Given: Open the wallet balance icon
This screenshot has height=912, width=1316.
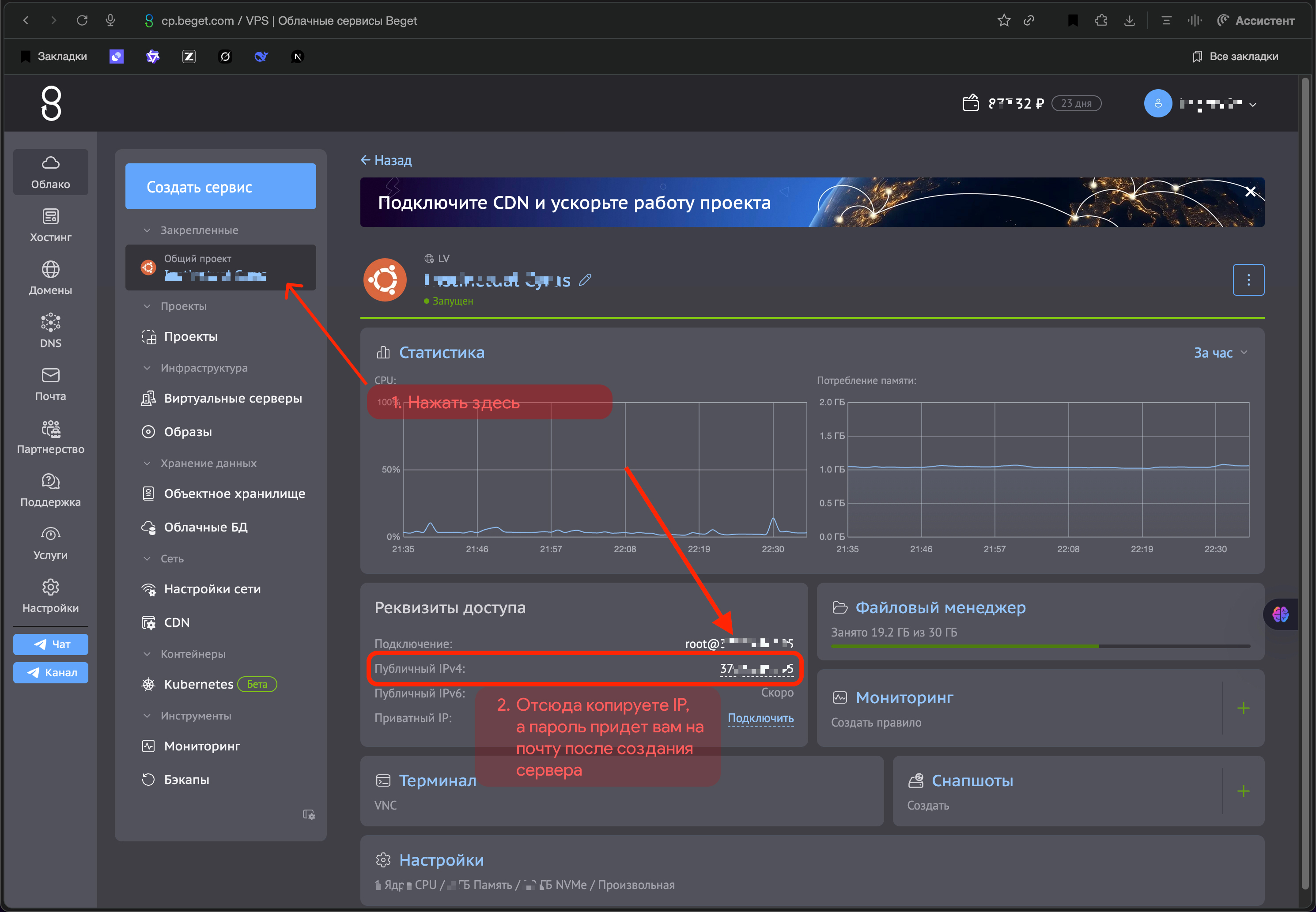Looking at the screenshot, I should 970,103.
